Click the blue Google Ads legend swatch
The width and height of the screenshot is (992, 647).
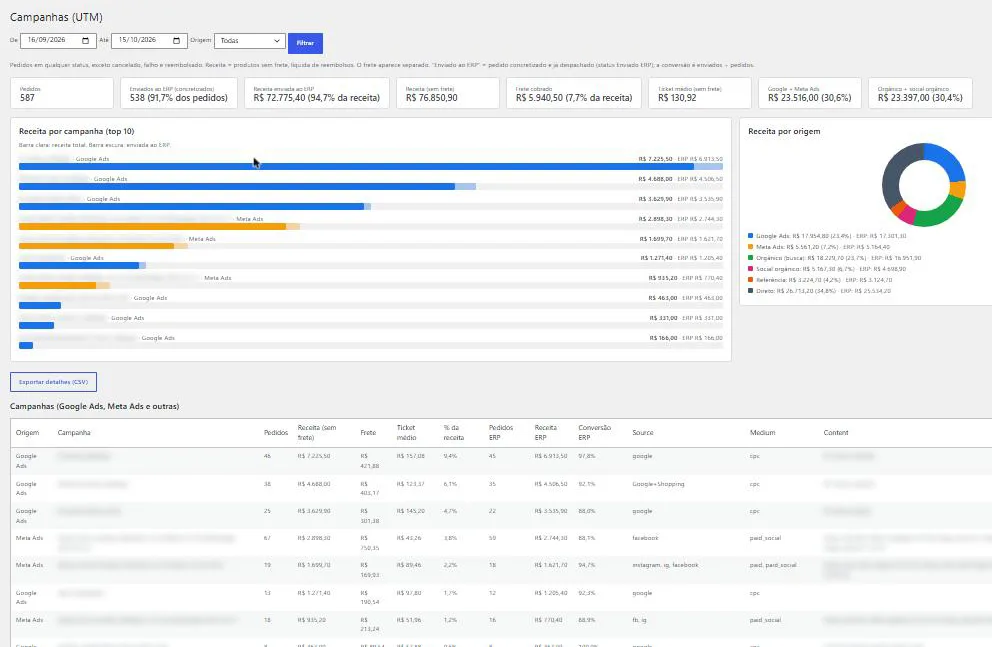click(751, 235)
